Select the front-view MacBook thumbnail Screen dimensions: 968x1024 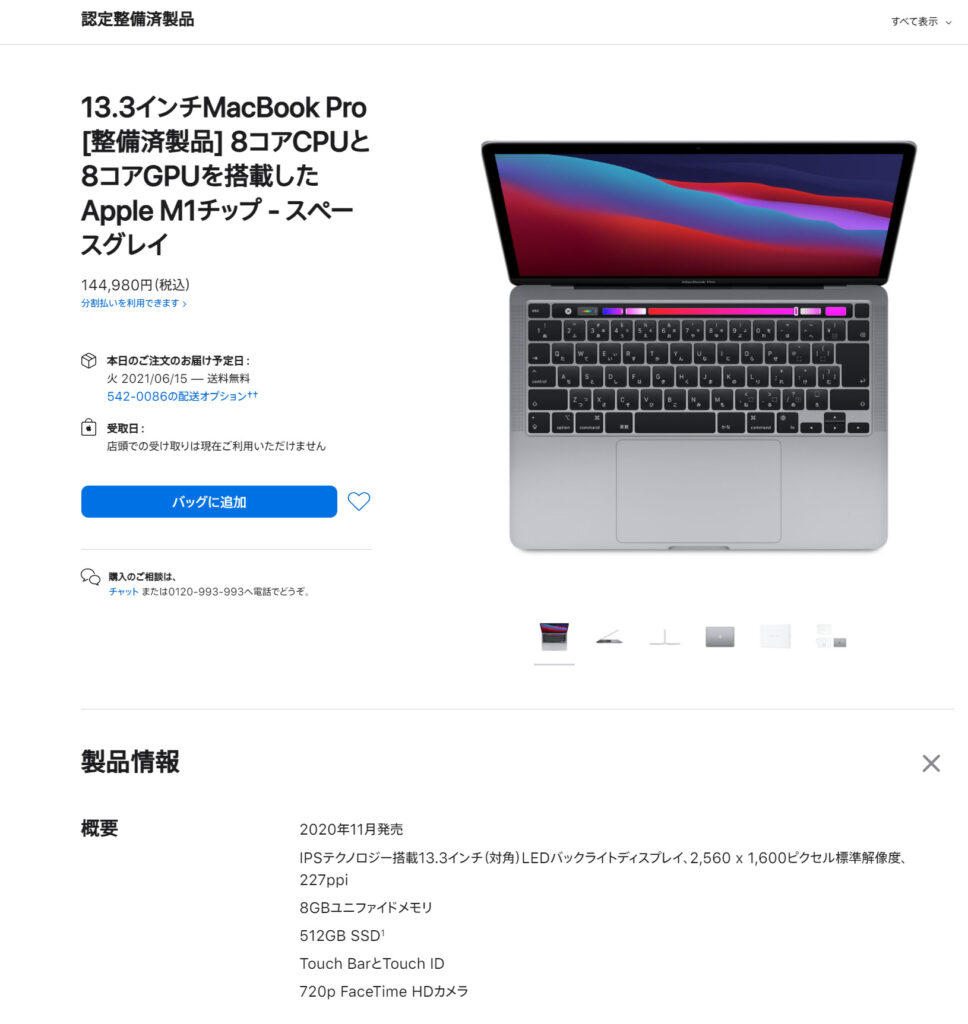554,637
